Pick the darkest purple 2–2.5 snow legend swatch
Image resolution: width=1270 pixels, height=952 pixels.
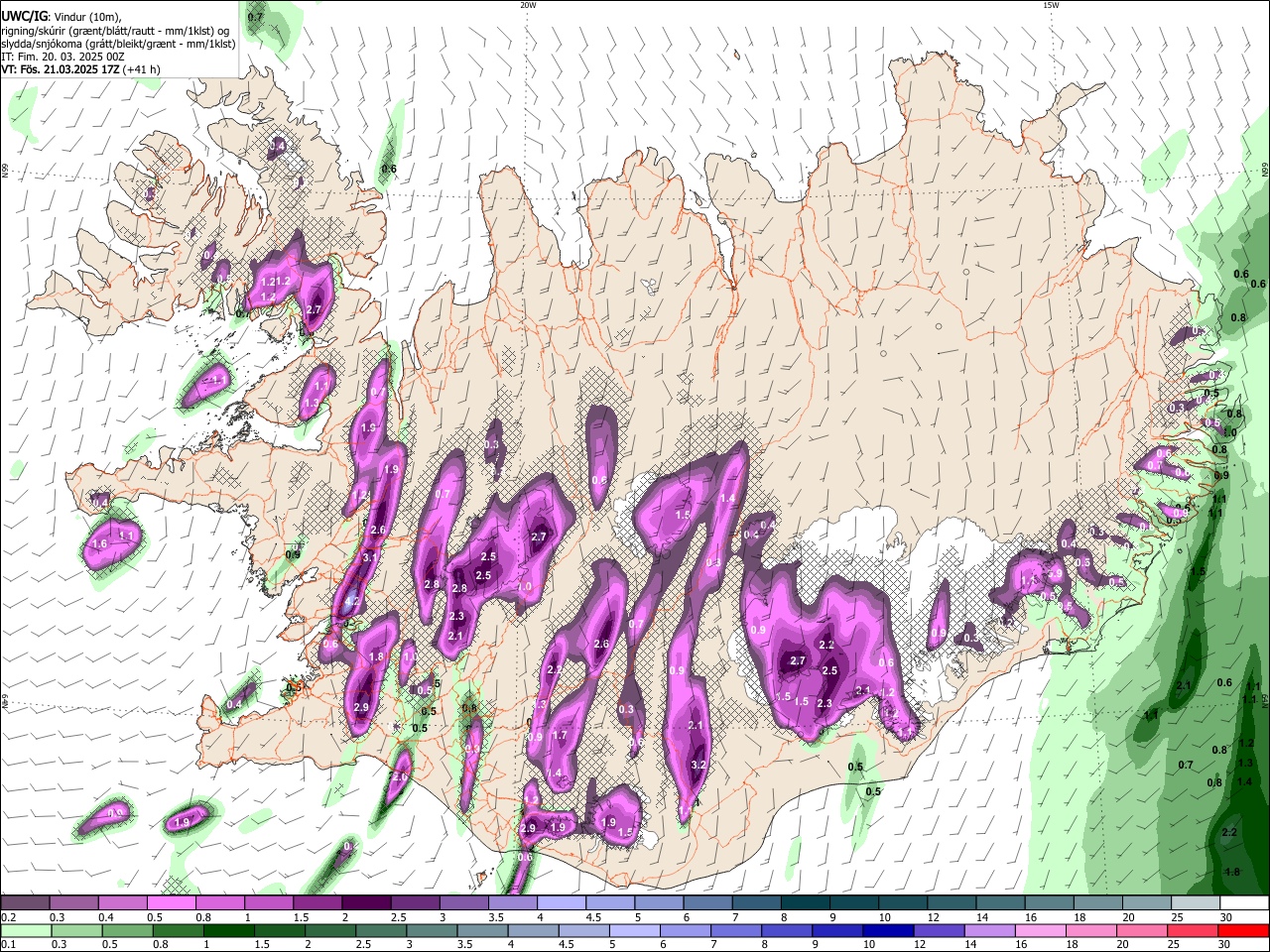point(366,902)
